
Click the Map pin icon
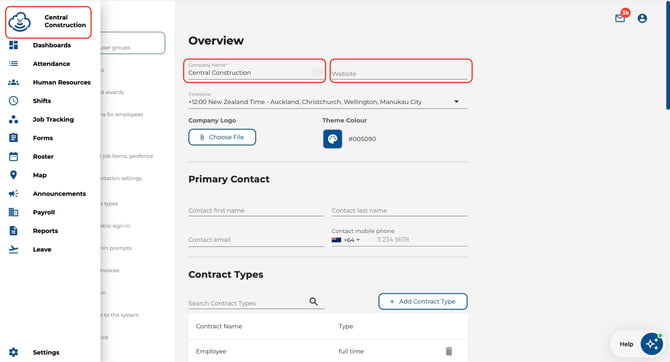14,175
